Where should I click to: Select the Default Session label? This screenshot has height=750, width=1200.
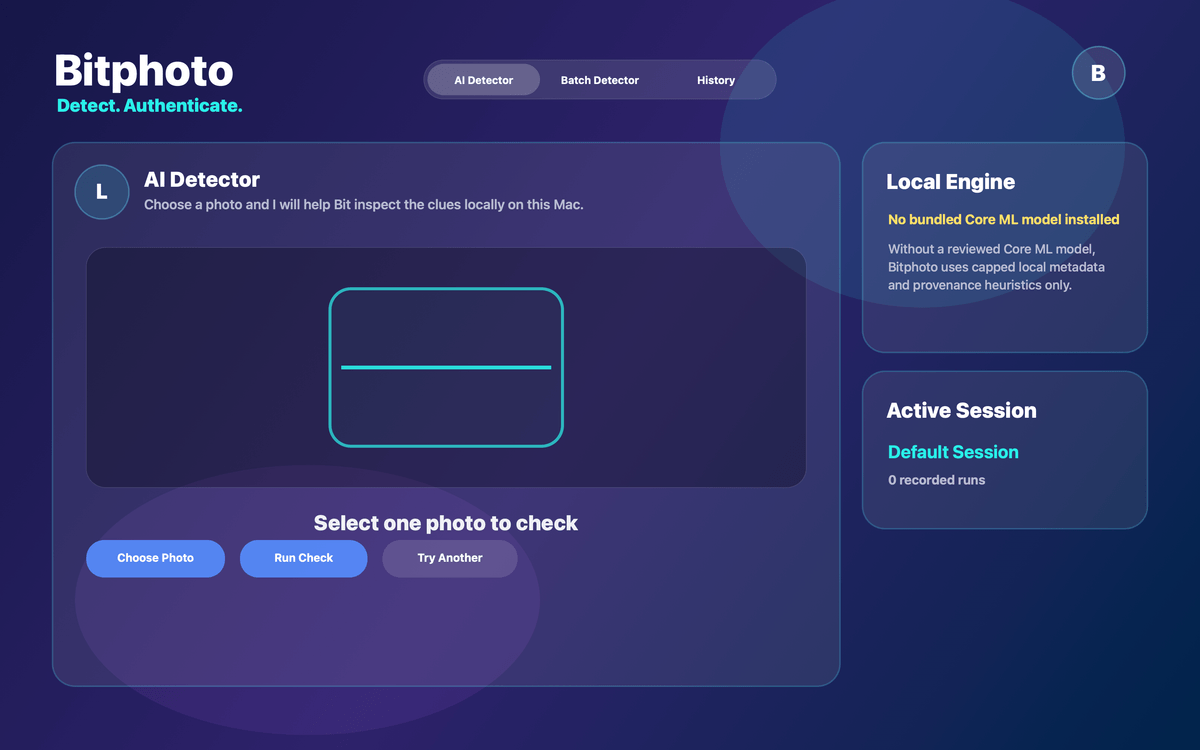click(953, 452)
